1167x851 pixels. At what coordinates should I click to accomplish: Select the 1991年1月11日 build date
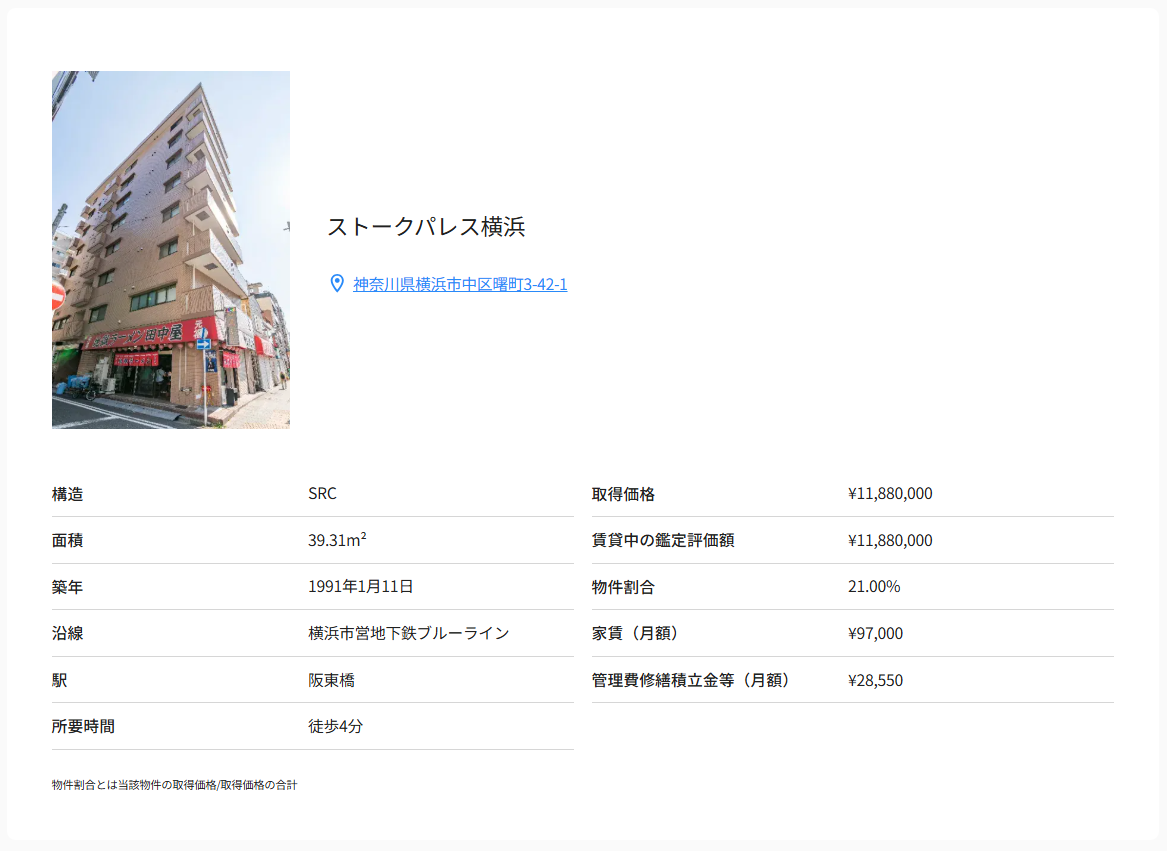point(361,587)
